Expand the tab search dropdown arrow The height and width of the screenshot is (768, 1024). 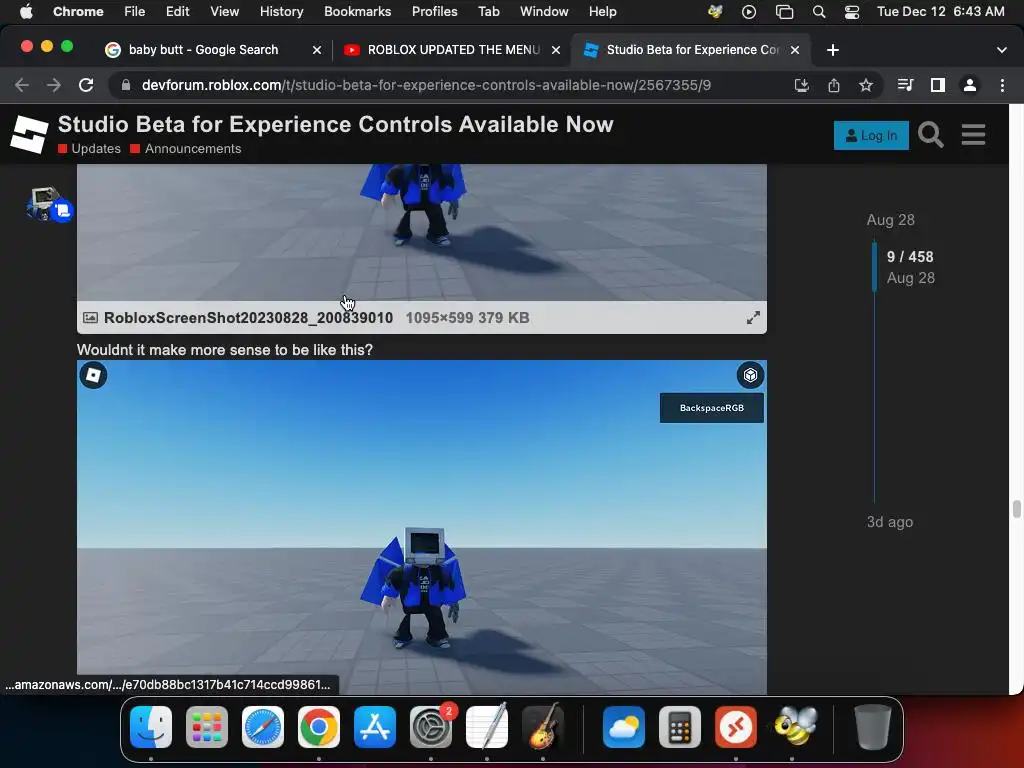(1002, 50)
